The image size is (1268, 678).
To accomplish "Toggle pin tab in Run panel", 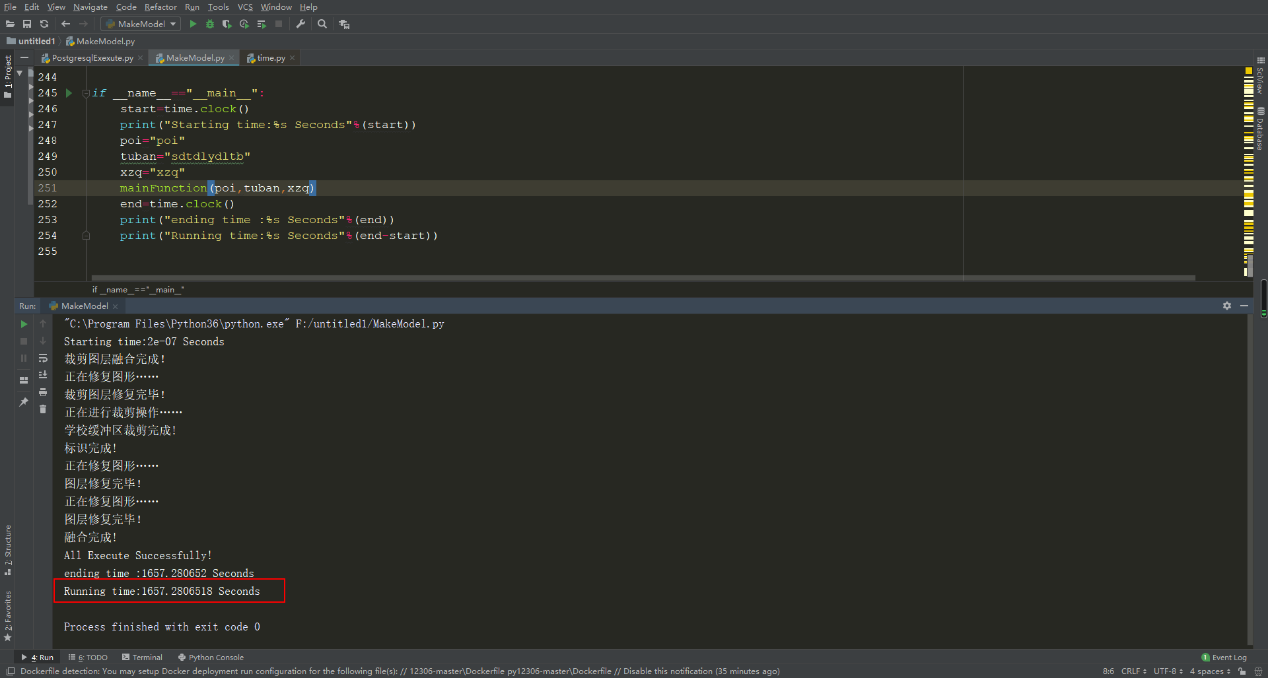I will (x=24, y=402).
